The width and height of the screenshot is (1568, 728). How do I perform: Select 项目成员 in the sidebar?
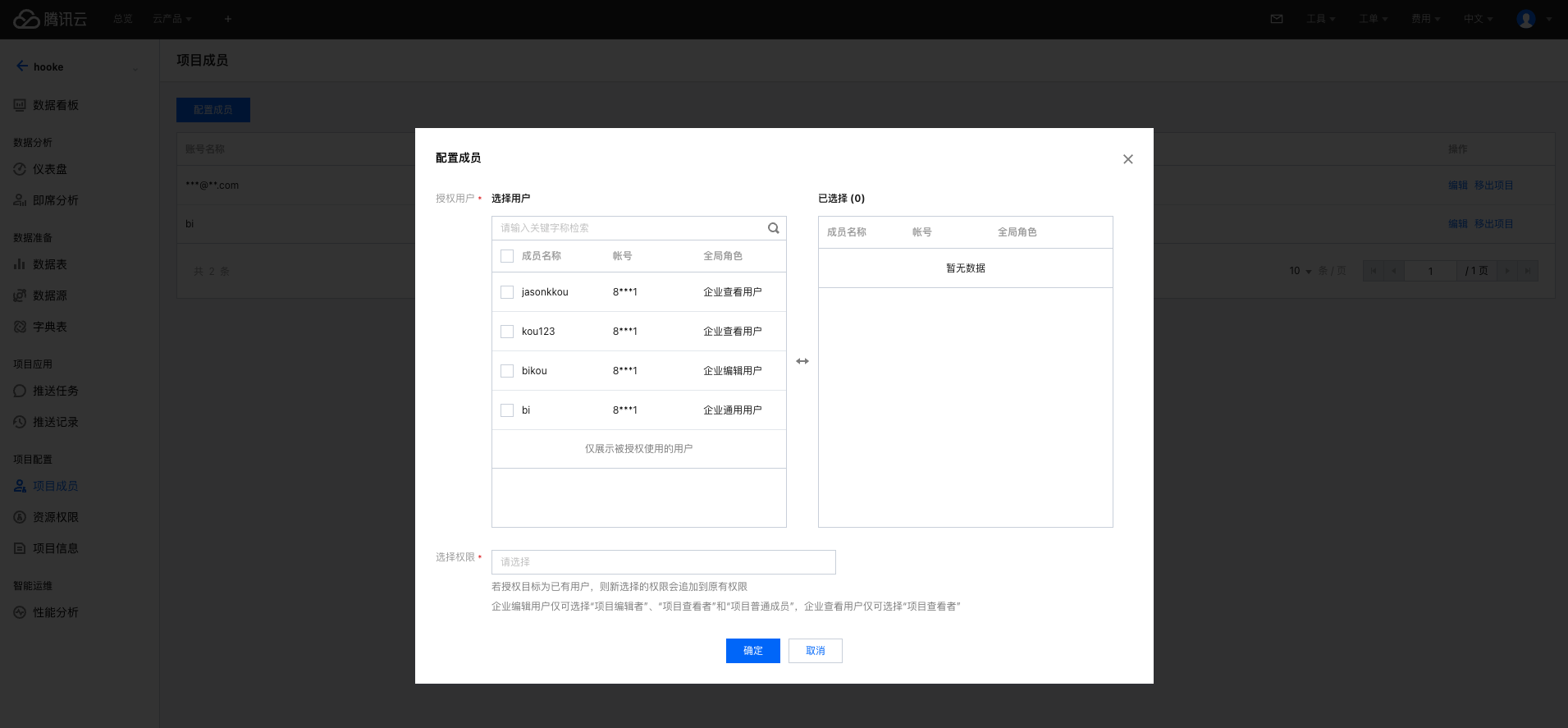pos(56,486)
